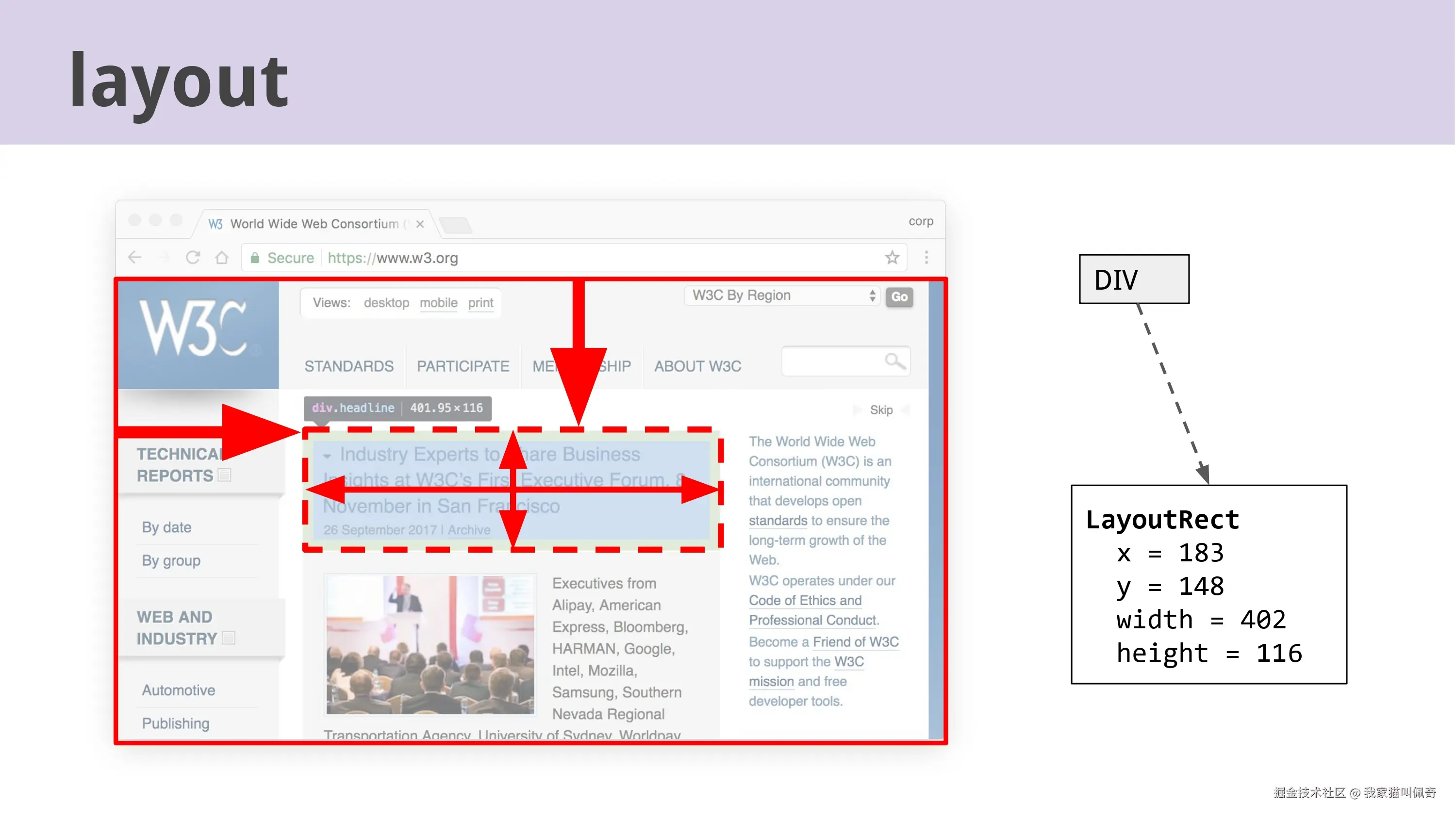Expand Technical Reports section icon
Screen dimensions: 1456x819
click(x=225, y=475)
